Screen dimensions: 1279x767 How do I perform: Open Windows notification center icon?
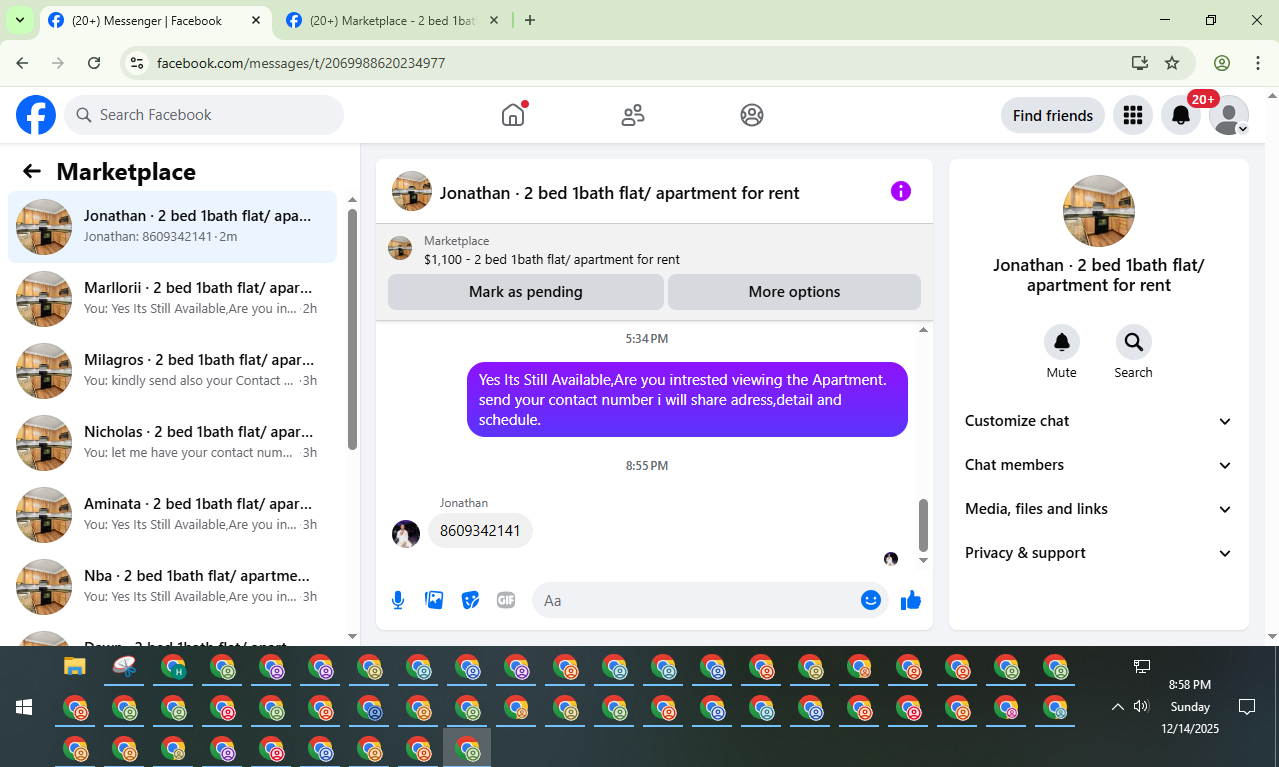[1247, 707]
